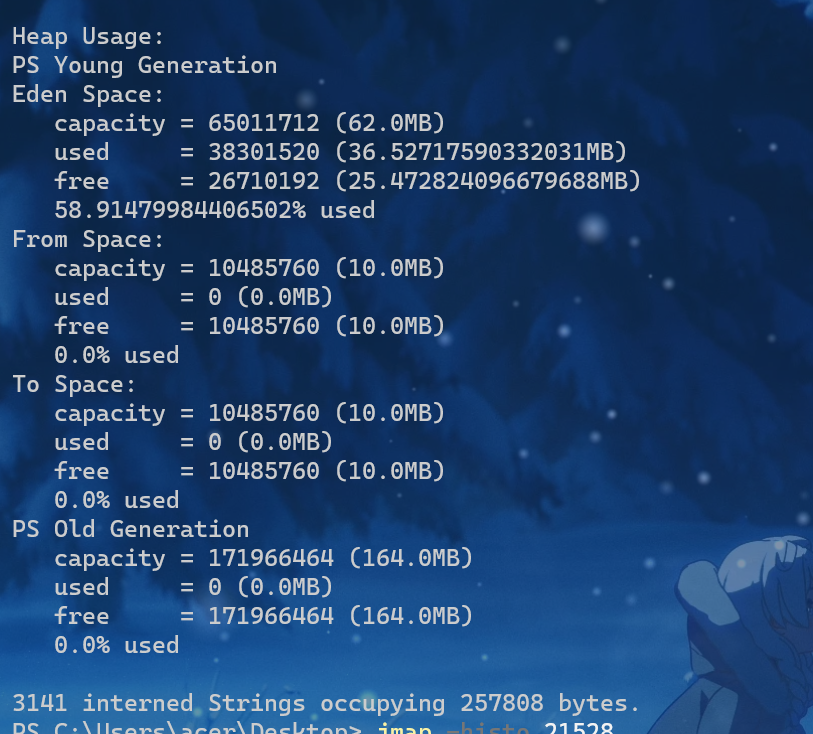The image size is (813, 734).
Task: Click Eden free value 26710192
Action: click(264, 181)
